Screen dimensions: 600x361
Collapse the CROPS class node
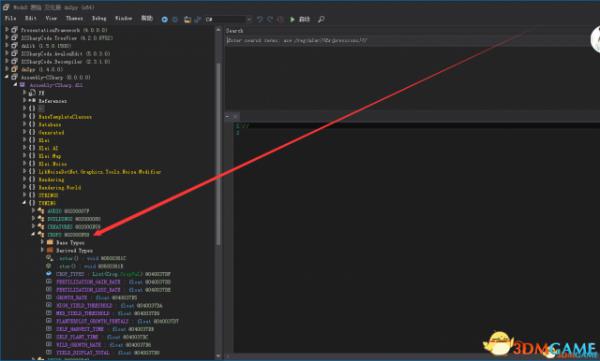(33, 234)
